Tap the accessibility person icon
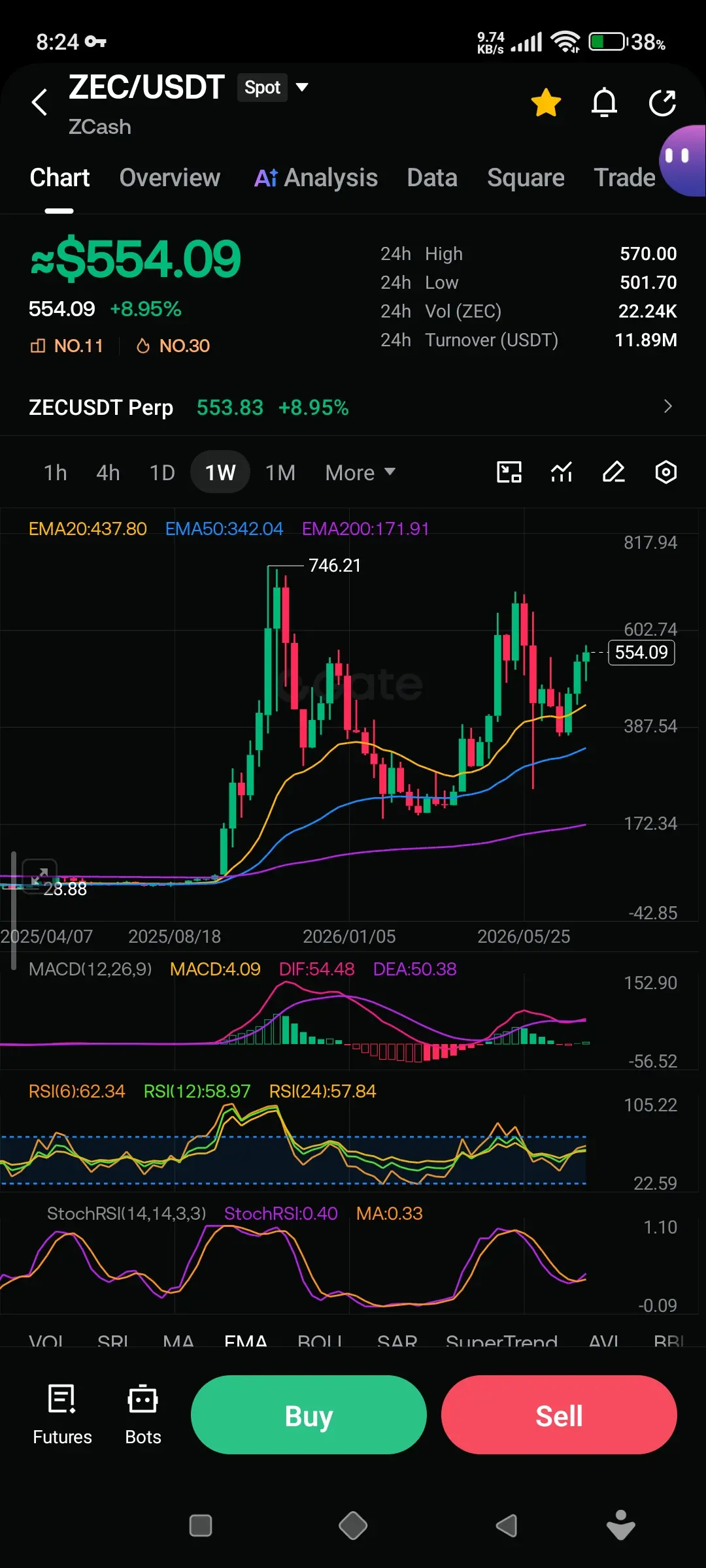The width and height of the screenshot is (706, 1568). tap(621, 1525)
